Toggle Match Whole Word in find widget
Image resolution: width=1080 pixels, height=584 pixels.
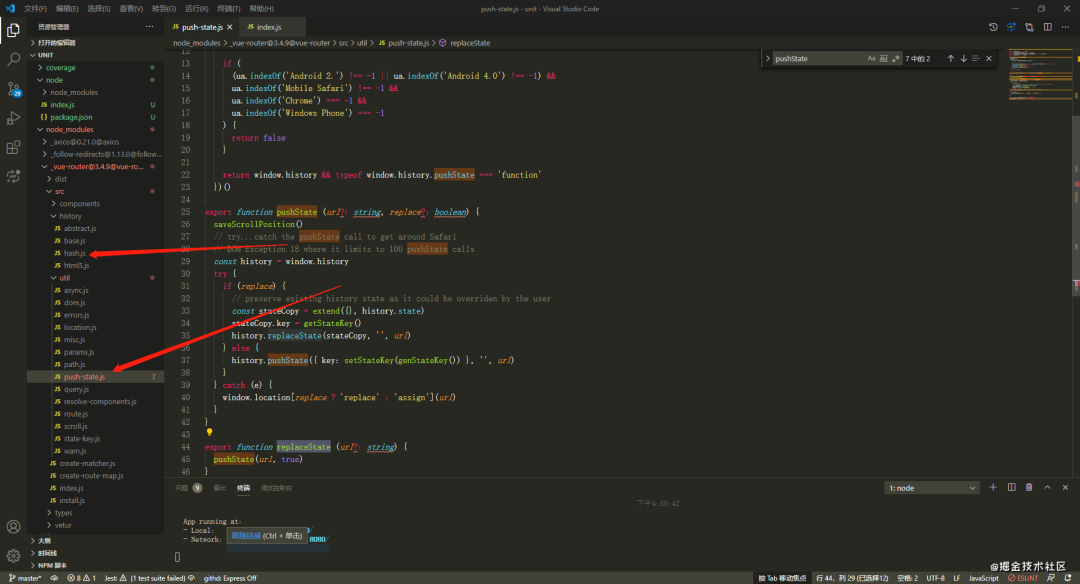click(884, 59)
